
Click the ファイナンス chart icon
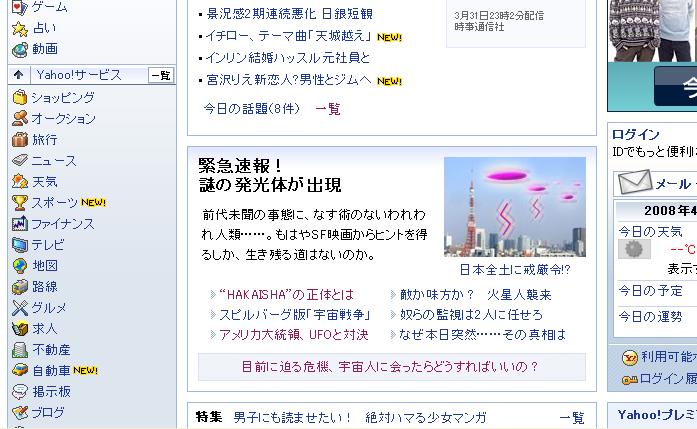point(20,224)
